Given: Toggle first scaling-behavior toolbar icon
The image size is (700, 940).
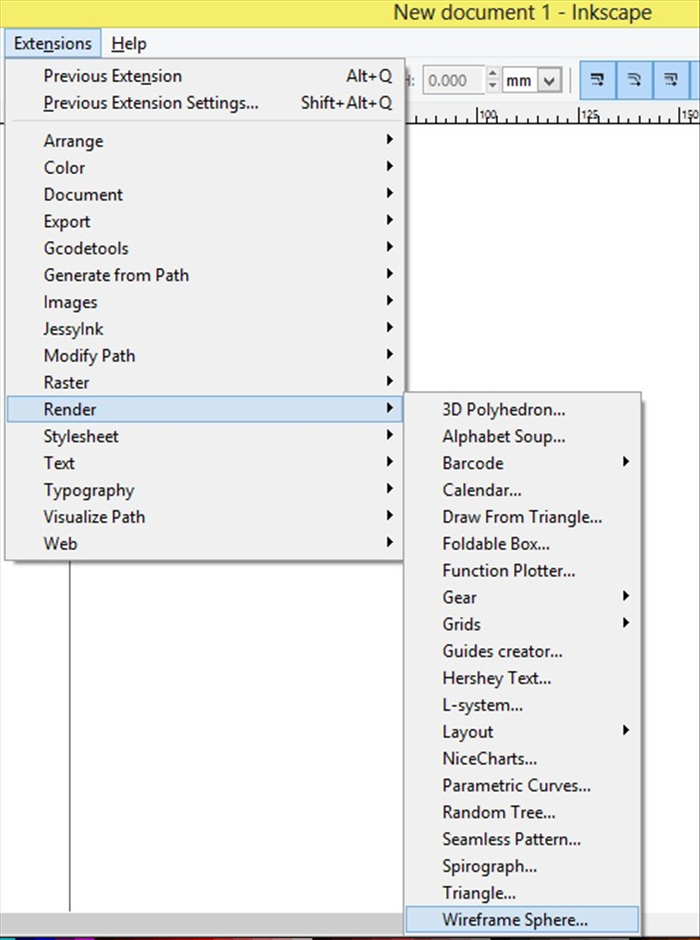Looking at the screenshot, I should click(598, 80).
